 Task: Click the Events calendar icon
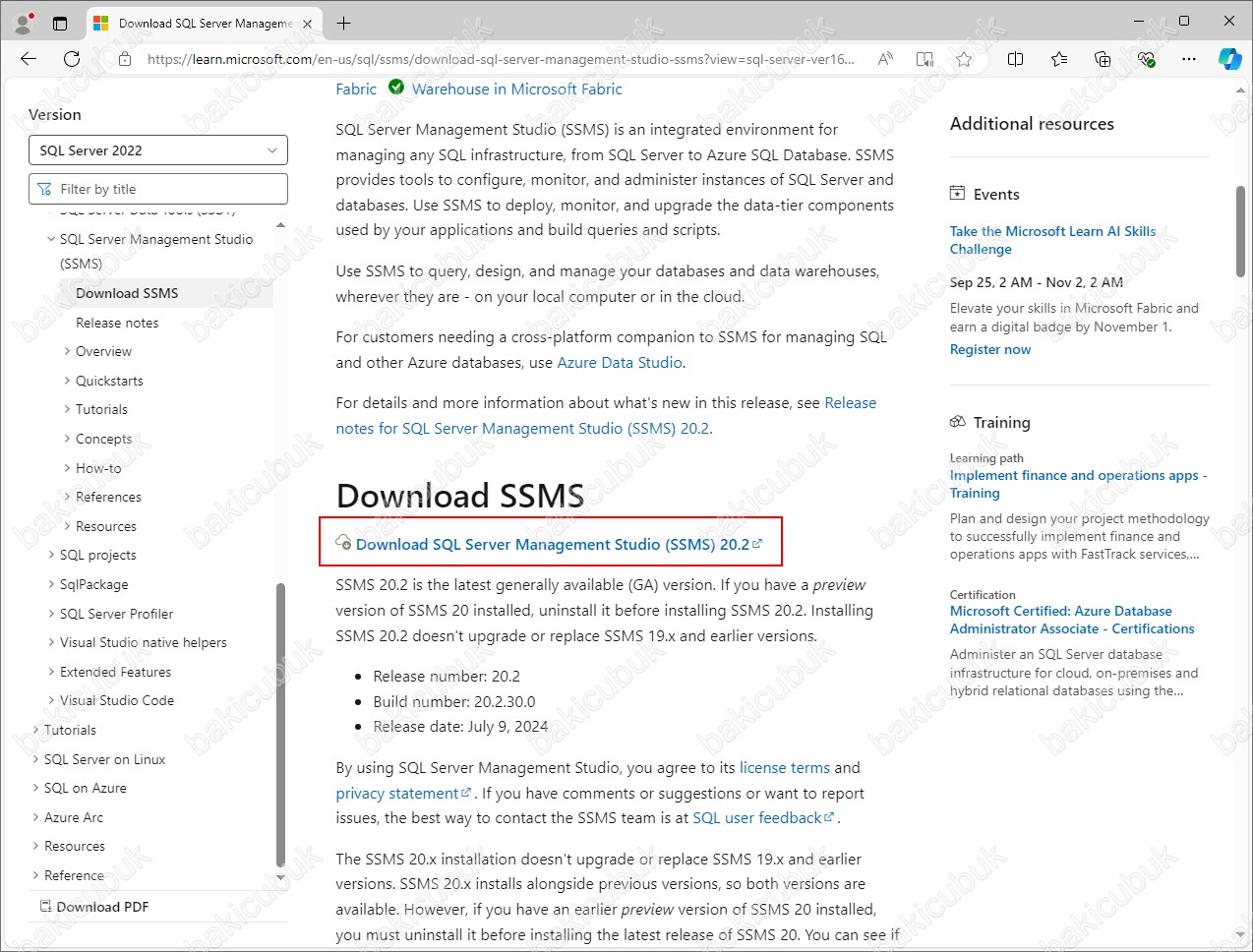(957, 194)
